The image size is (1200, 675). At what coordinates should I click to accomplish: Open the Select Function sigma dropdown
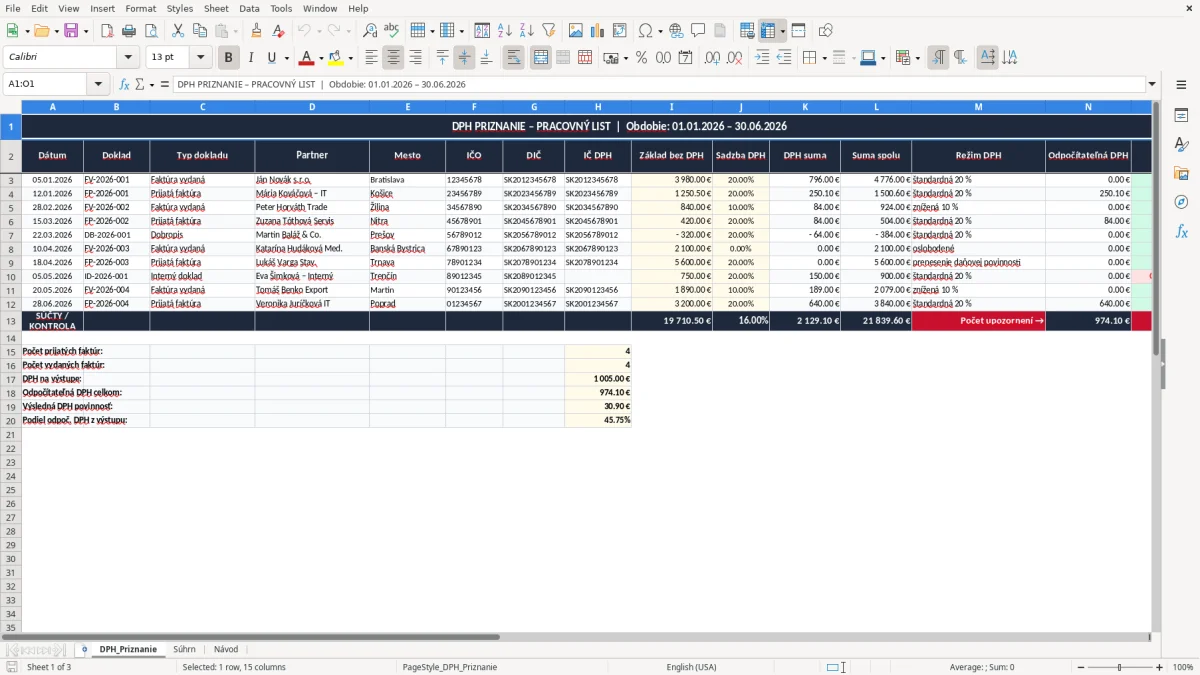pyautogui.click(x=151, y=84)
